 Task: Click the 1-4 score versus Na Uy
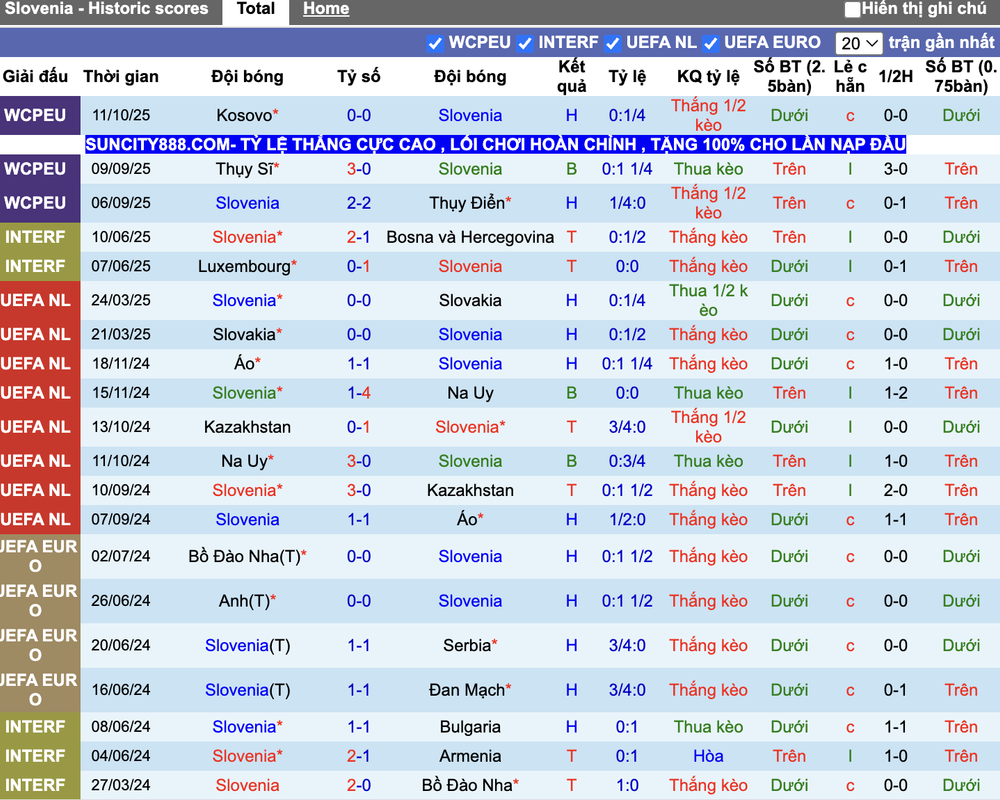(358, 393)
